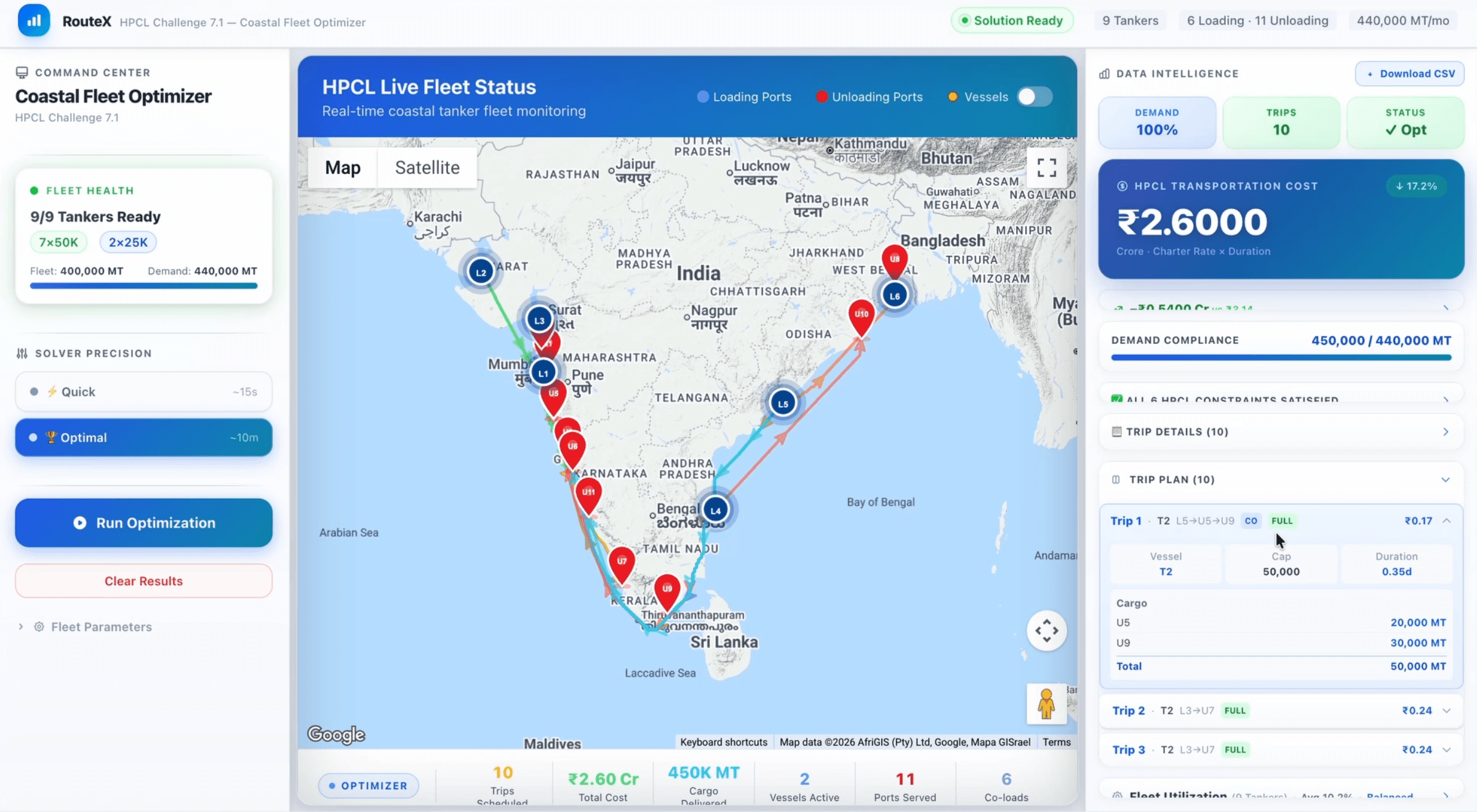
Task: Click the L2 loading port marker
Action: click(x=481, y=272)
